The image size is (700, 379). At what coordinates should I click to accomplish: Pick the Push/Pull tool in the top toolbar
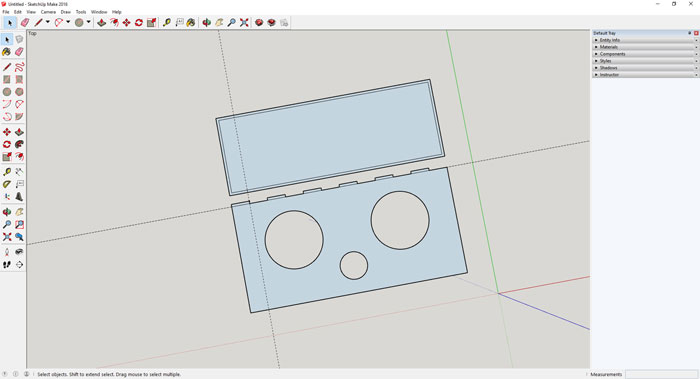click(x=102, y=22)
